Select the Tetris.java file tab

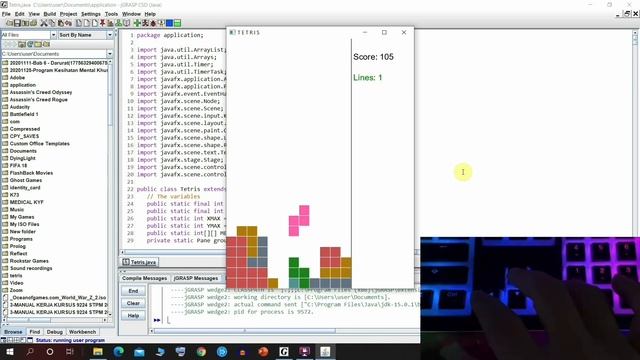[x=139, y=262]
